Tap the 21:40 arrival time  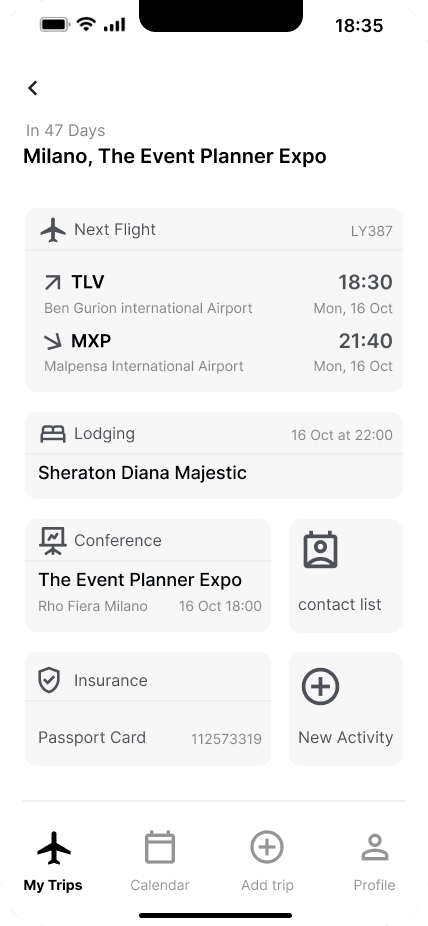coord(365,341)
